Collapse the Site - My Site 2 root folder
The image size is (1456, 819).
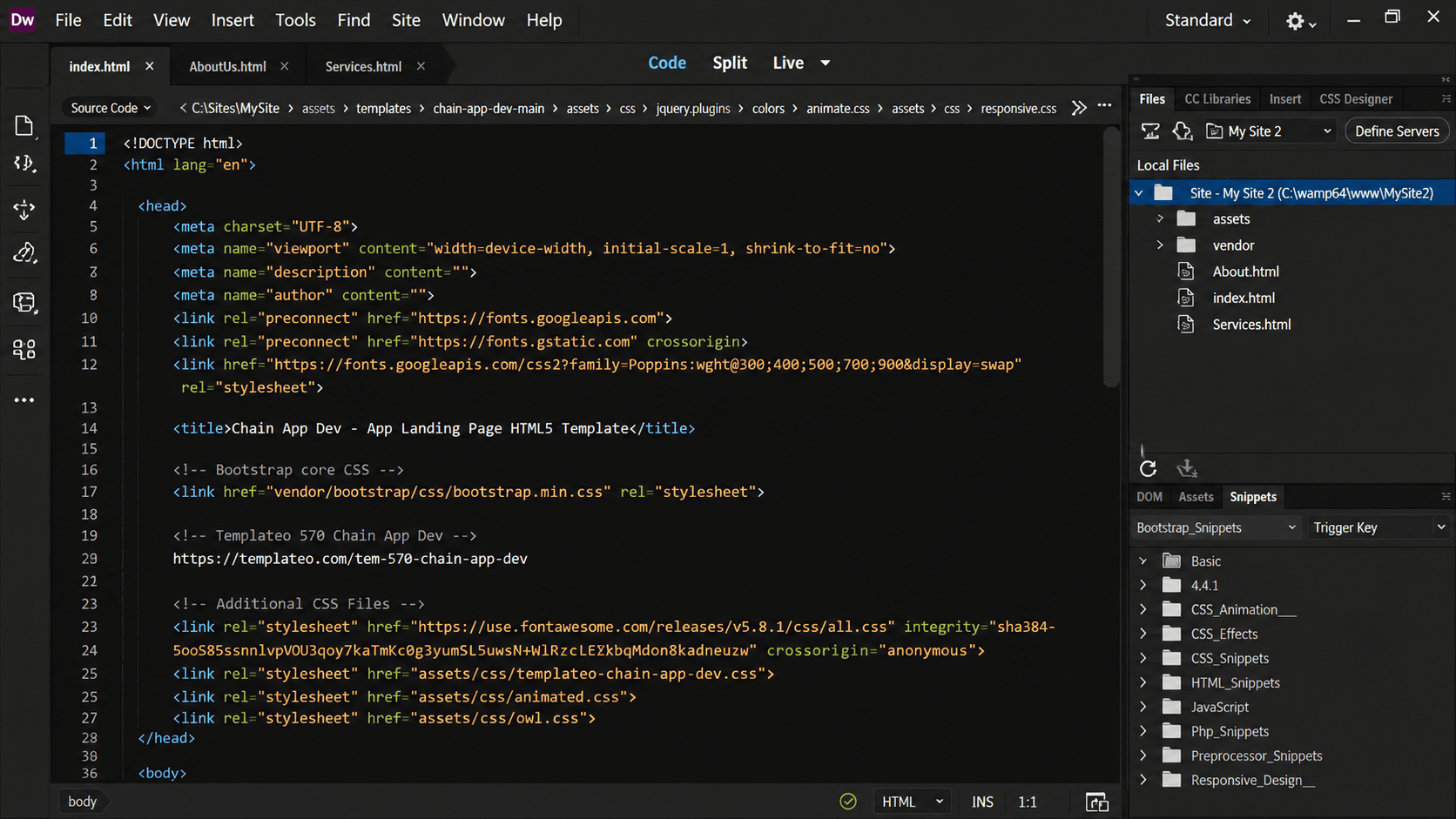tap(1139, 193)
